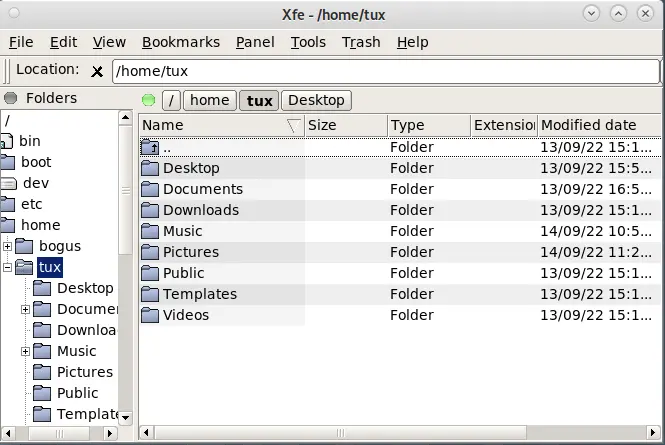
Task: Open the Bookmarks menu
Action: coord(180,42)
